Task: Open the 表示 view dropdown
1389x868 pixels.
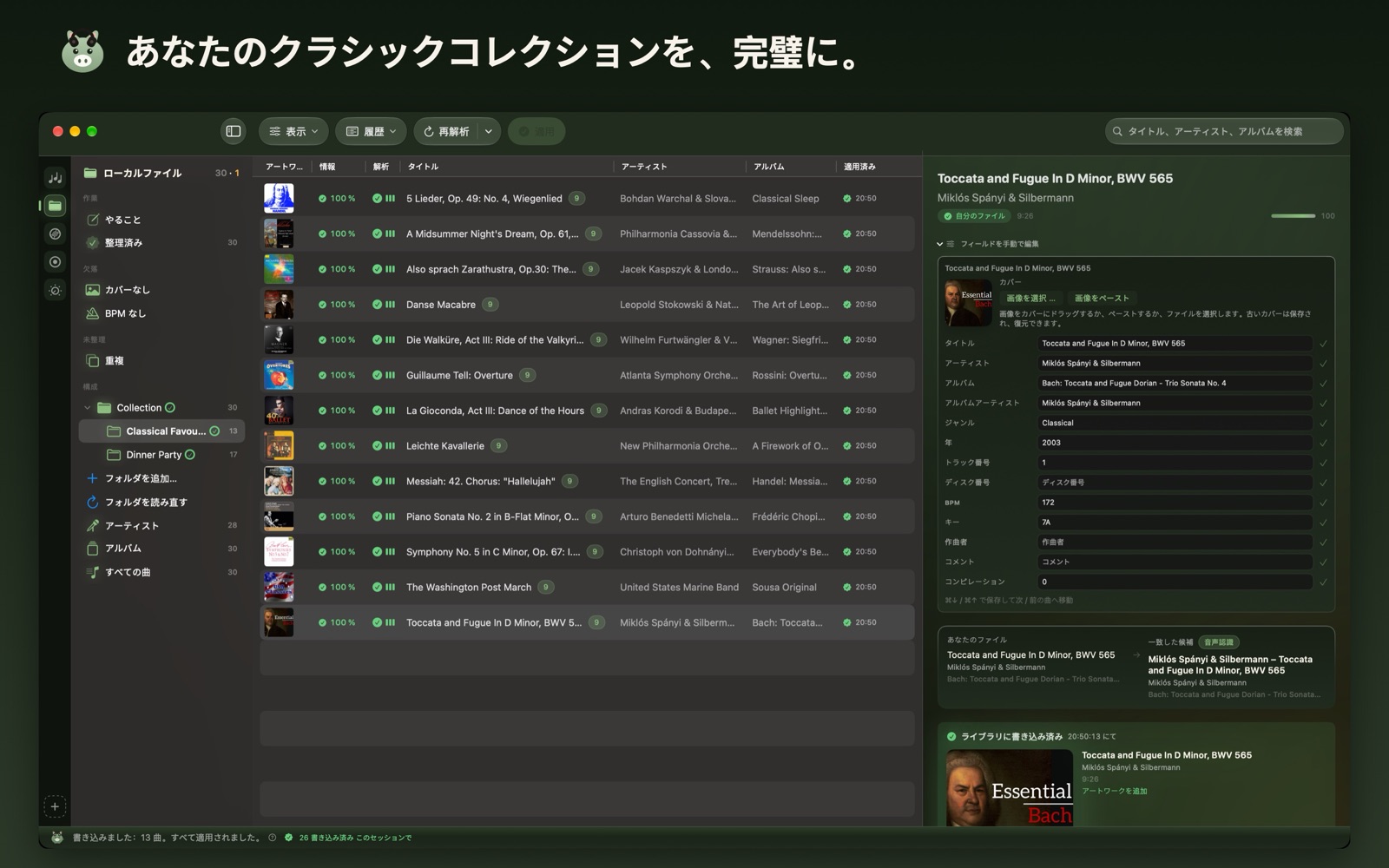Action: (293, 131)
